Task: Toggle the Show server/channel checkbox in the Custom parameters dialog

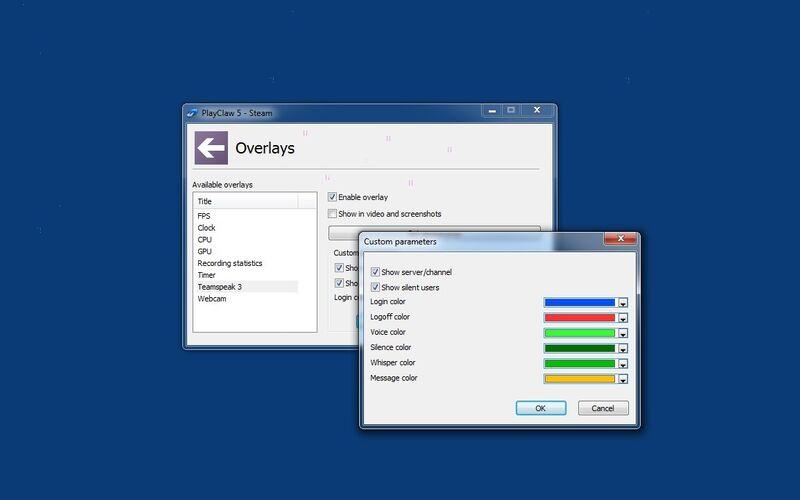Action: 375,272
